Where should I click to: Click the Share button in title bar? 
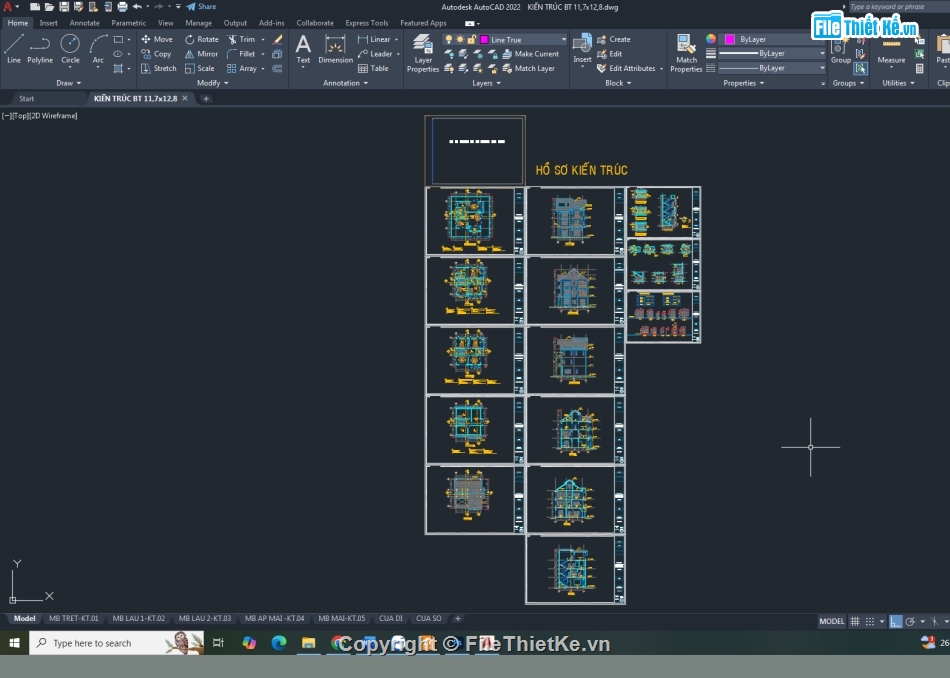point(201,6)
